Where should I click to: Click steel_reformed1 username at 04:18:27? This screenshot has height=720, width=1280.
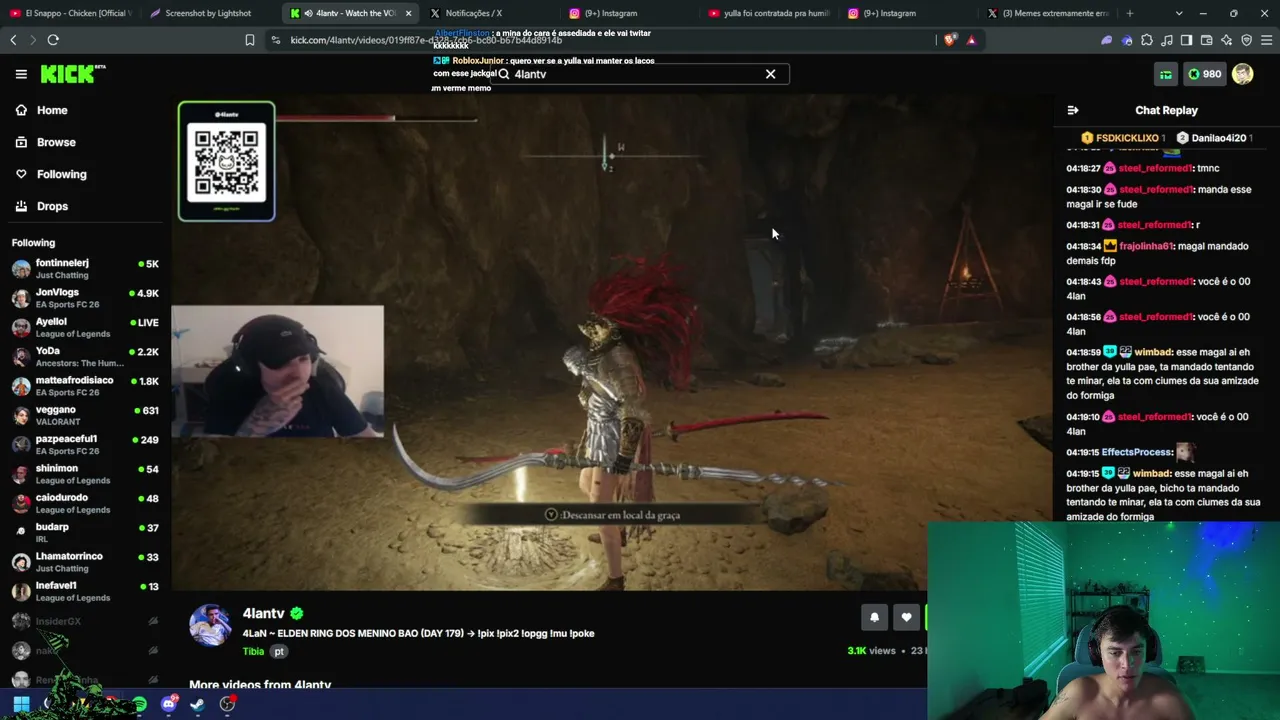(1155, 168)
